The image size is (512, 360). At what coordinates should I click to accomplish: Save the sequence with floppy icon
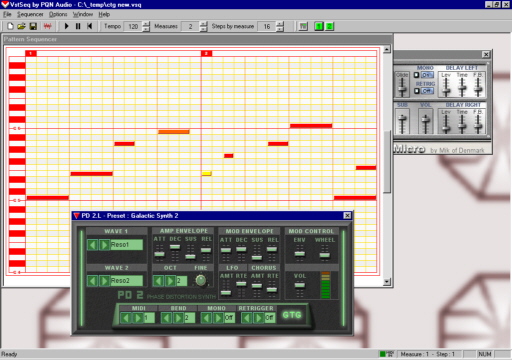[x=33, y=26]
